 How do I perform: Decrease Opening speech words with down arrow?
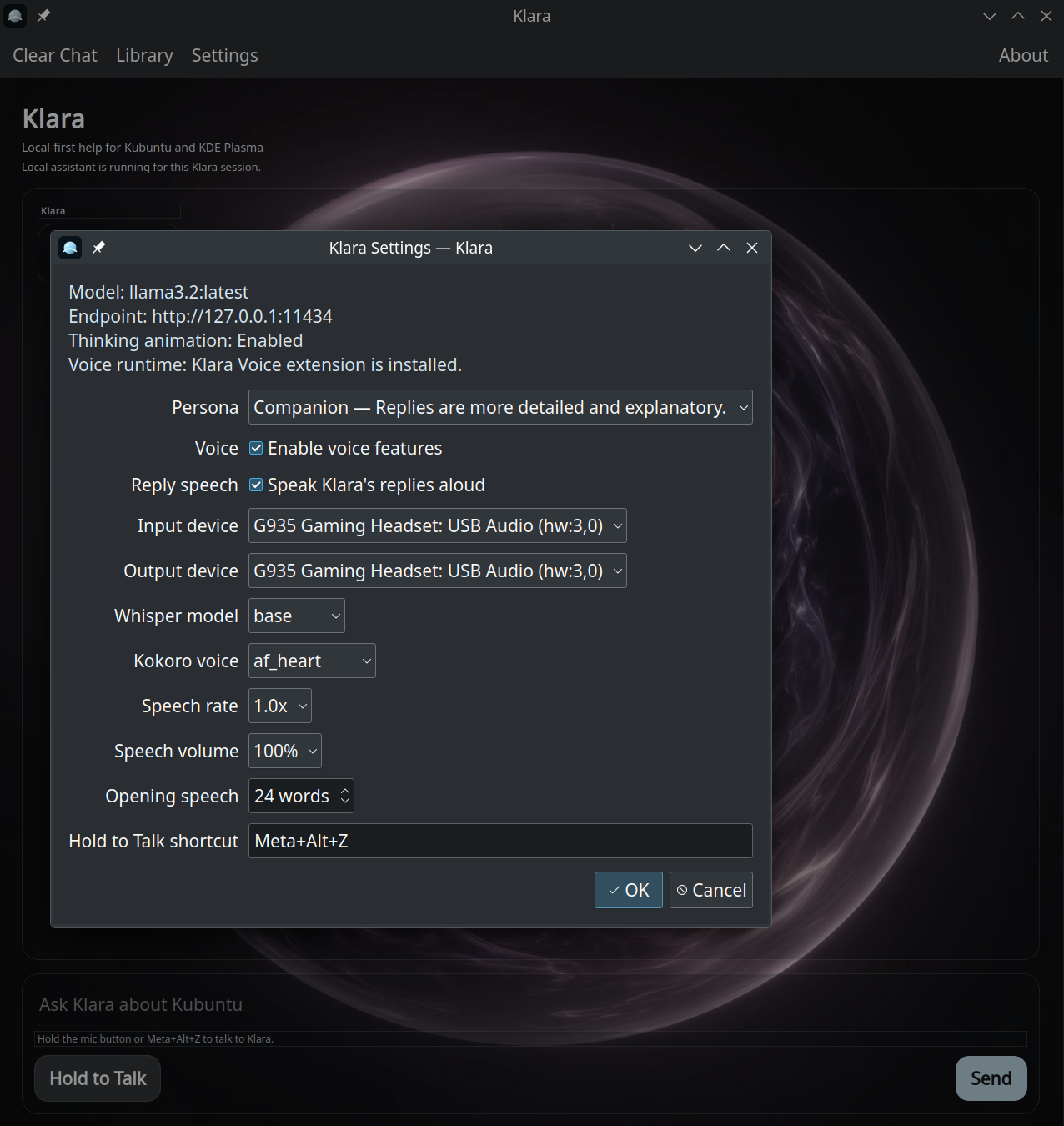[345, 802]
